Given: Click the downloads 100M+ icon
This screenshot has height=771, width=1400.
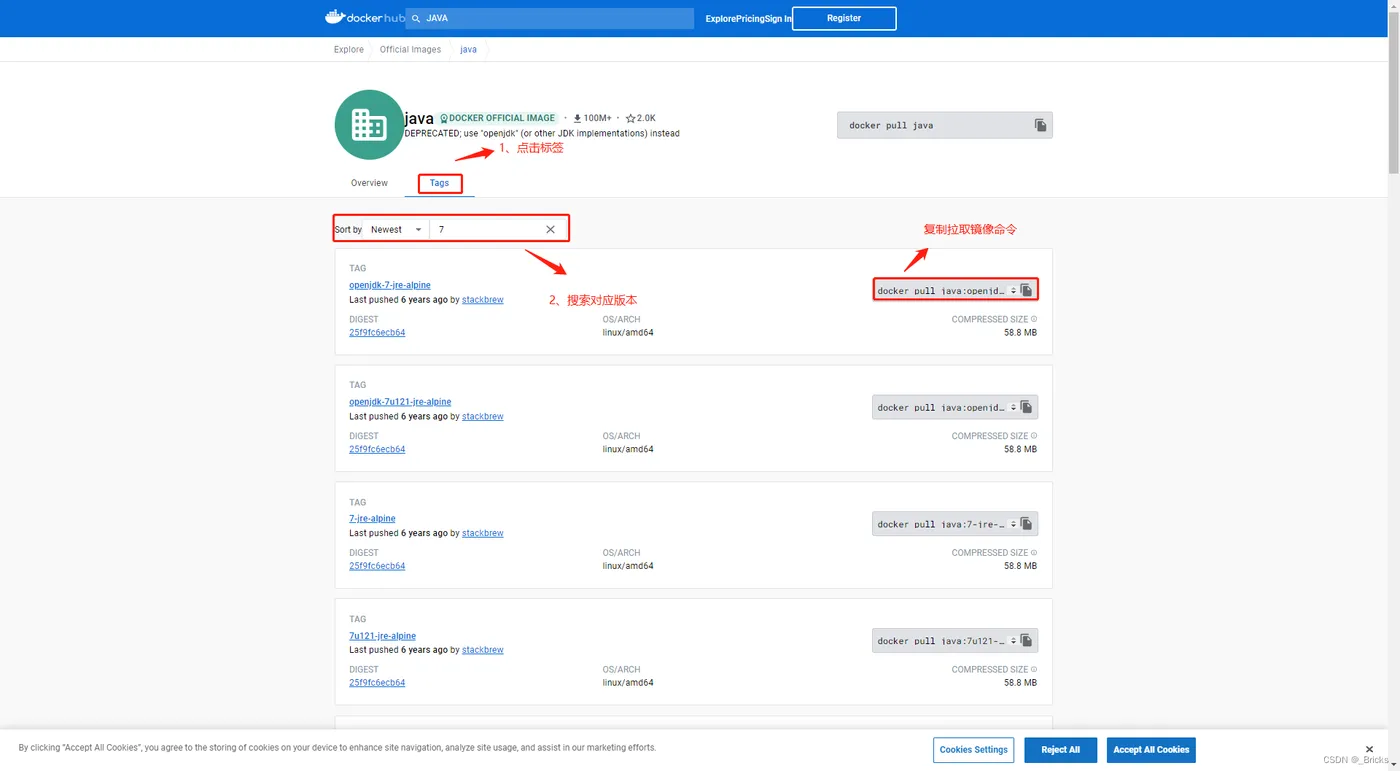Looking at the screenshot, I should (577, 118).
